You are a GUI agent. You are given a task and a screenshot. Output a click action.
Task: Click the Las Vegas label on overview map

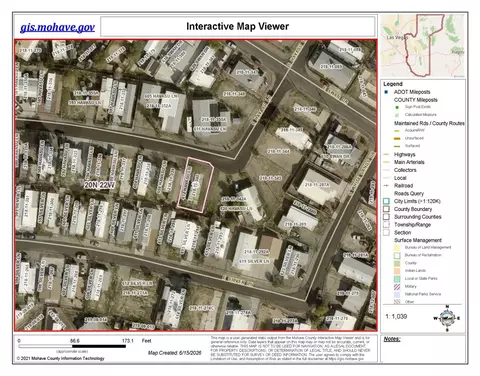397,37
